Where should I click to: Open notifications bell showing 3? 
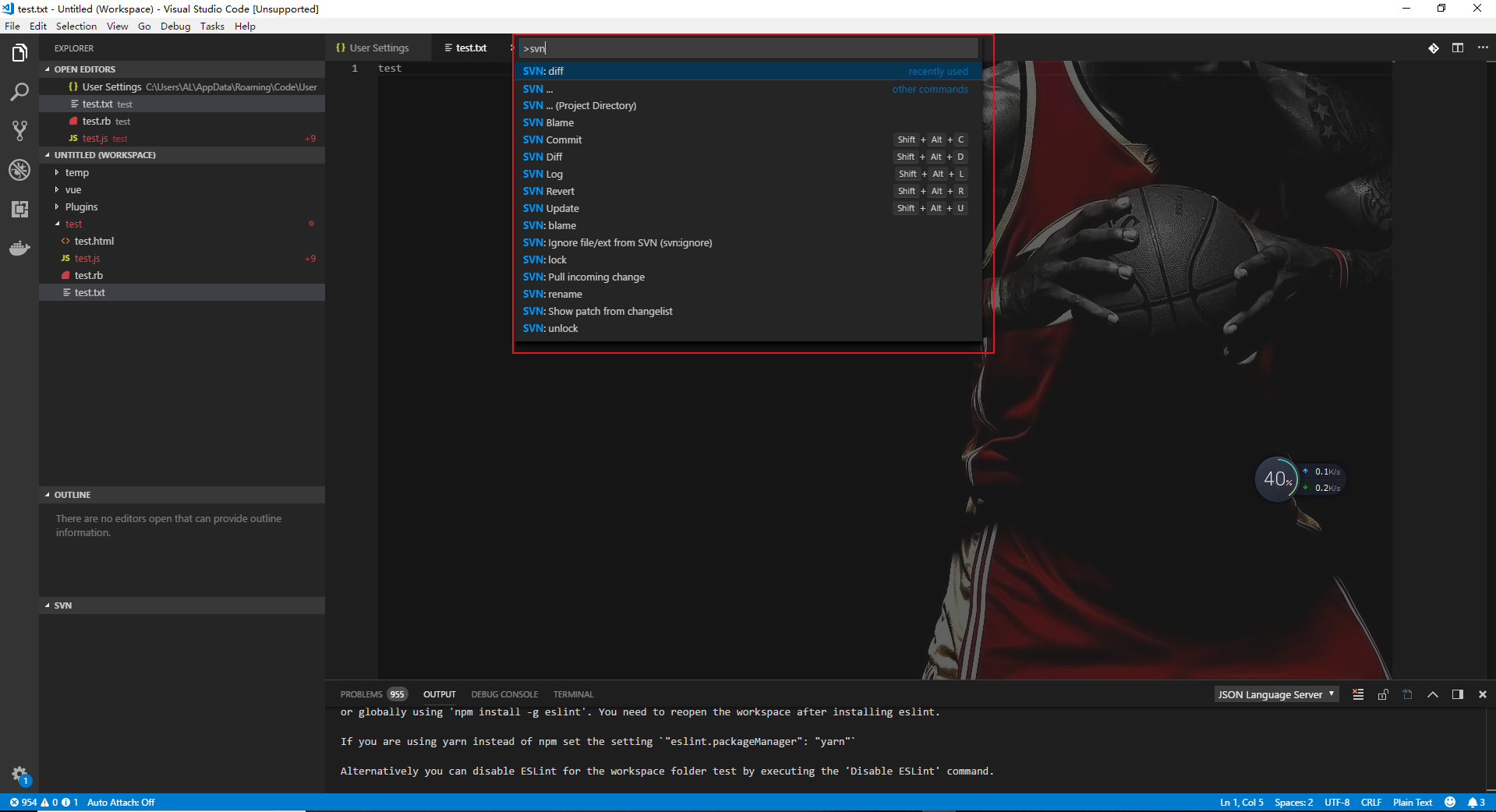coord(1477,803)
